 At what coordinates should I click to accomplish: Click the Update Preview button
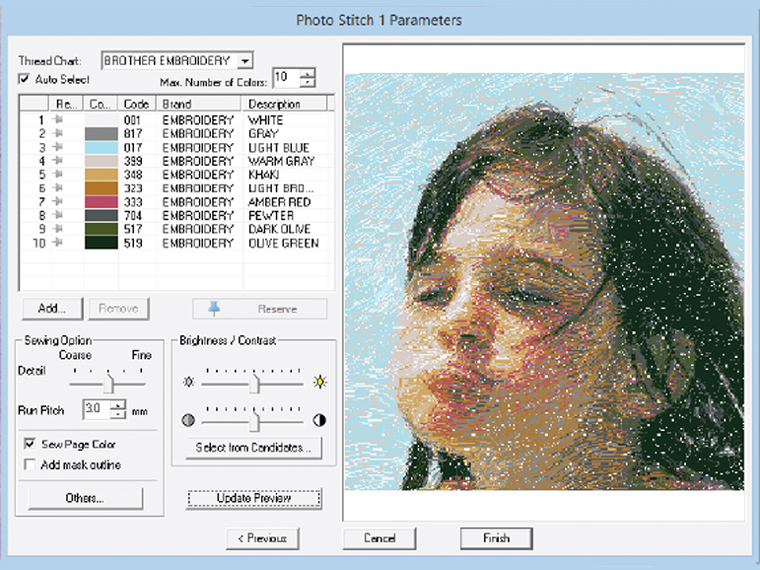tap(254, 498)
